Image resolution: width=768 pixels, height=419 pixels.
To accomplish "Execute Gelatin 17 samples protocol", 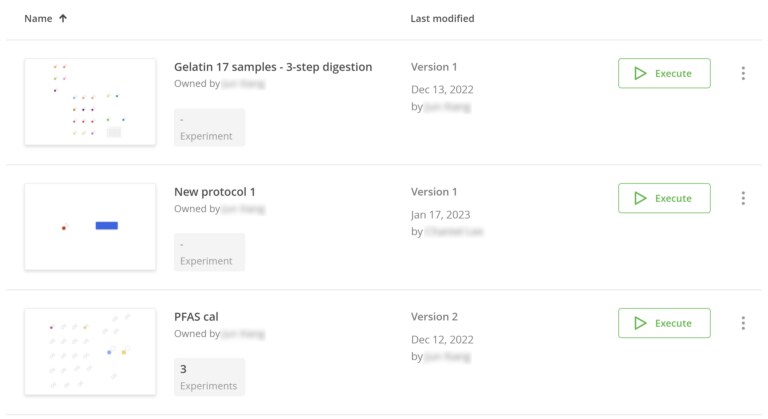I will (664, 73).
